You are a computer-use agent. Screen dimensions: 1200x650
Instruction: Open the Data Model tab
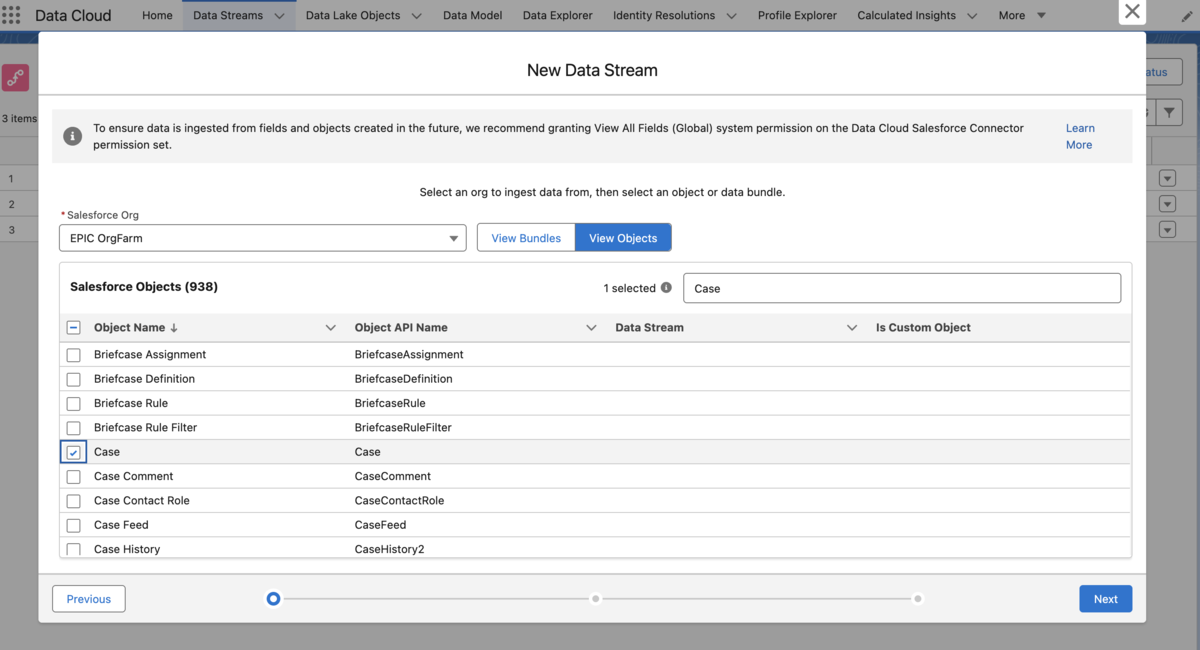(472, 16)
